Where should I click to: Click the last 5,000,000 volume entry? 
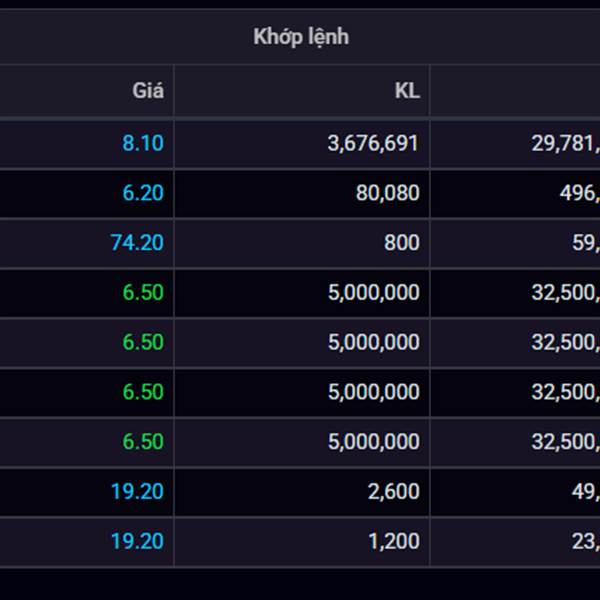(373, 442)
